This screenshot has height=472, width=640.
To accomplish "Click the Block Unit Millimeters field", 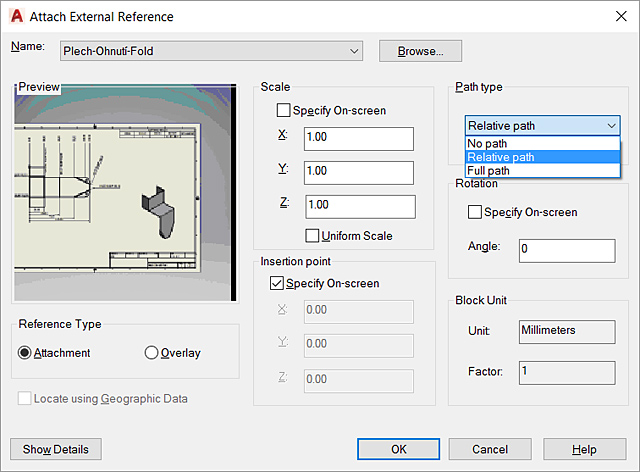I will 567,332.
